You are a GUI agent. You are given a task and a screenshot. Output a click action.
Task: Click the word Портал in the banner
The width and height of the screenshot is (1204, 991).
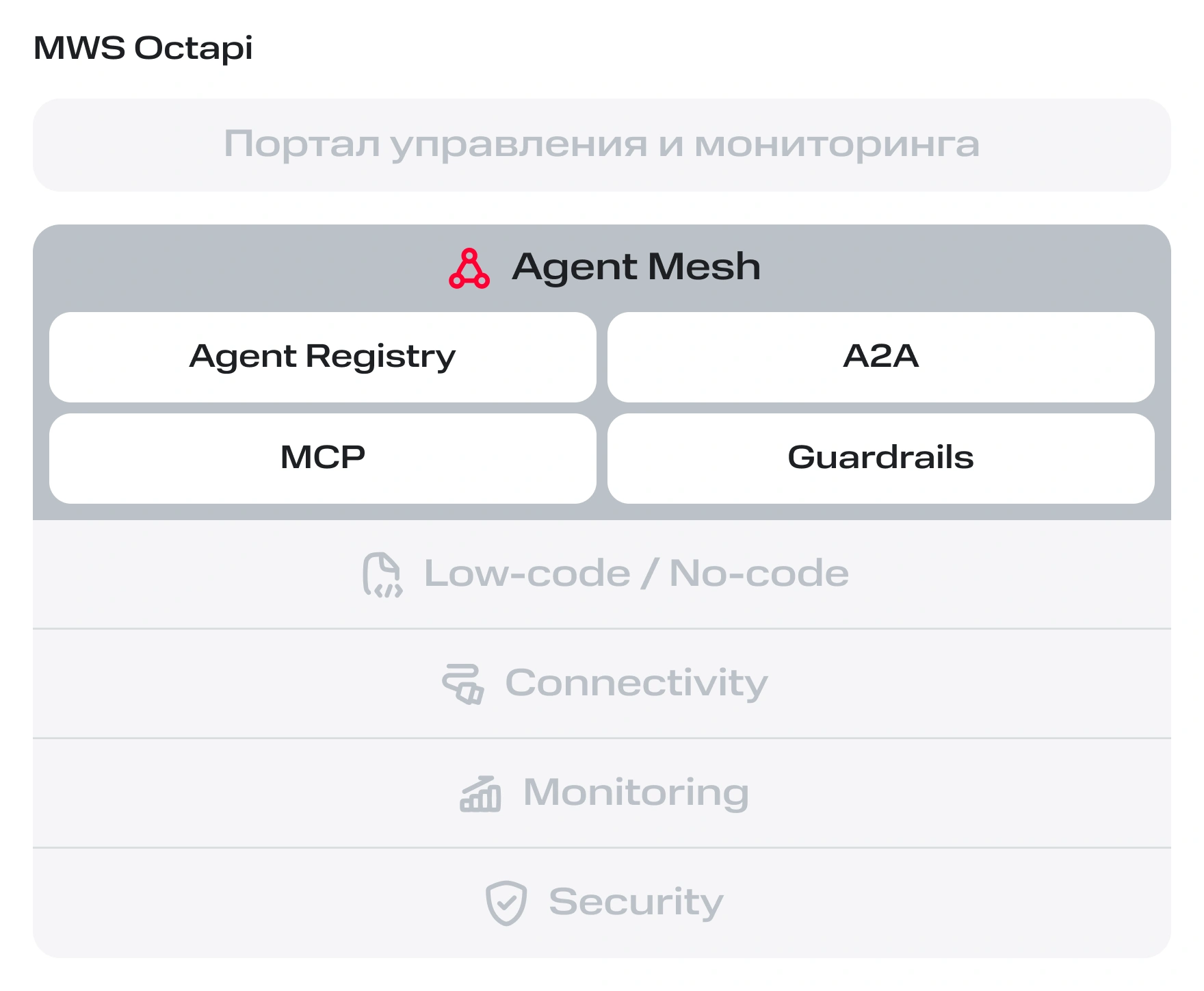click(302, 144)
